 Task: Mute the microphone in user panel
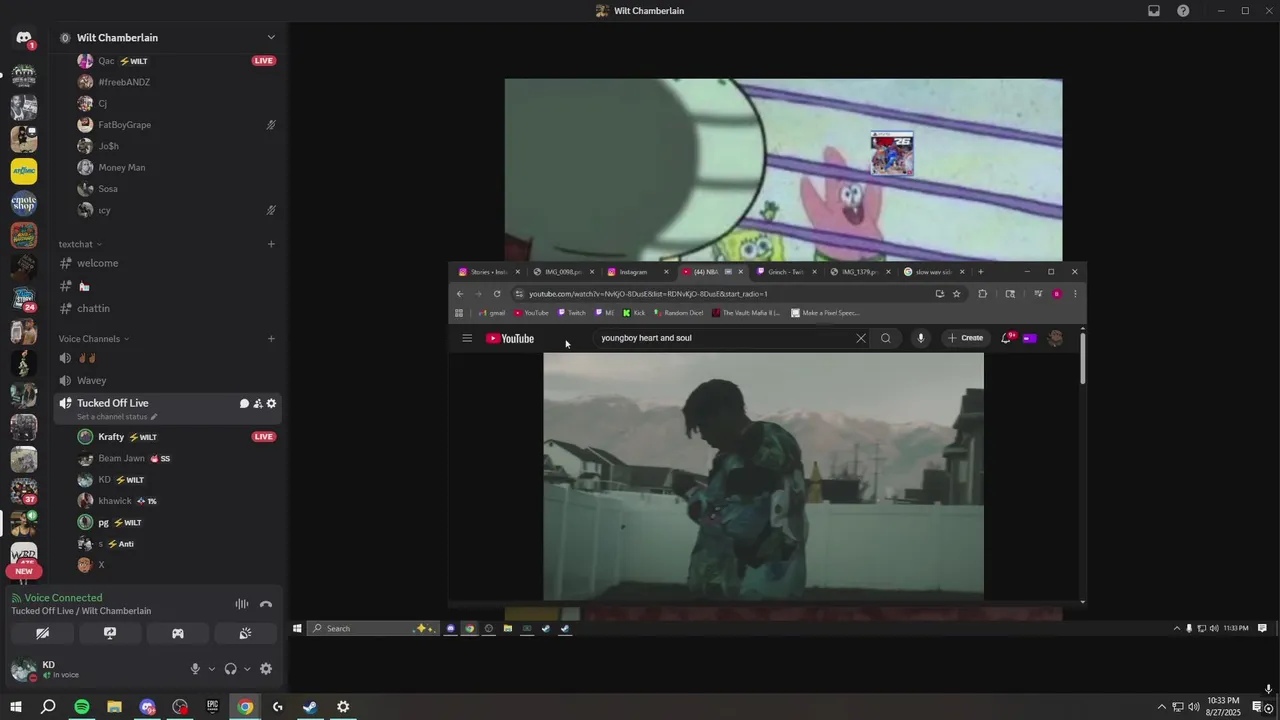click(195, 669)
